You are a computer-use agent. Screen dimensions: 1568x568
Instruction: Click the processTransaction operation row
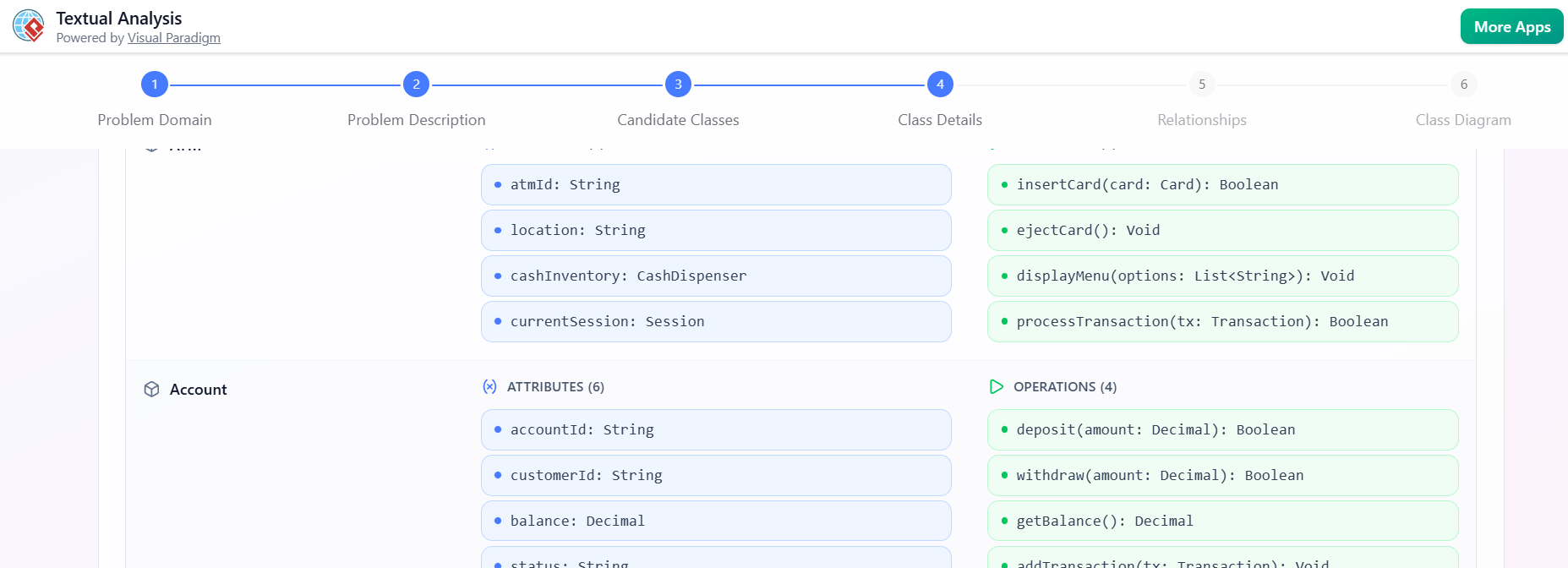[x=1221, y=321]
